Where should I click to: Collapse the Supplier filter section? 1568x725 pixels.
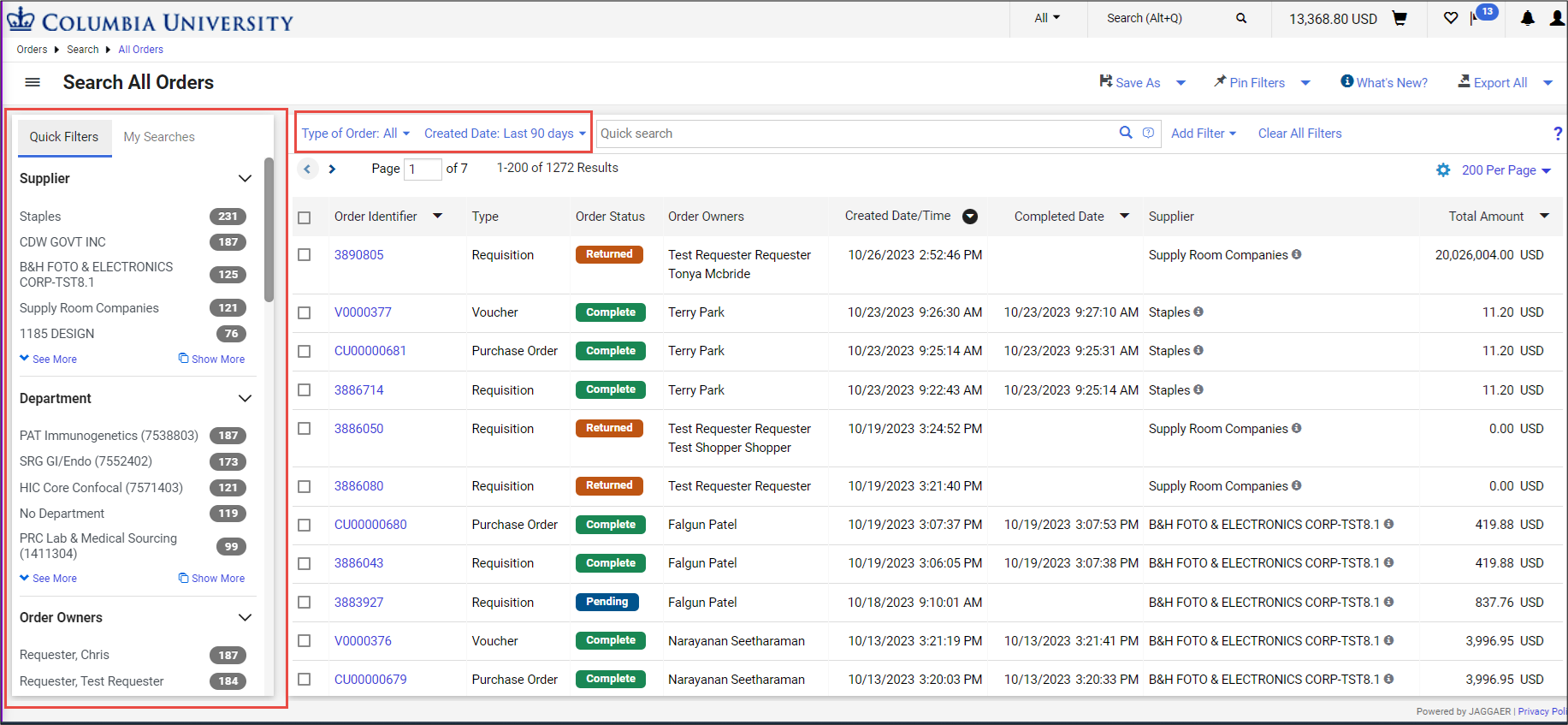245,179
